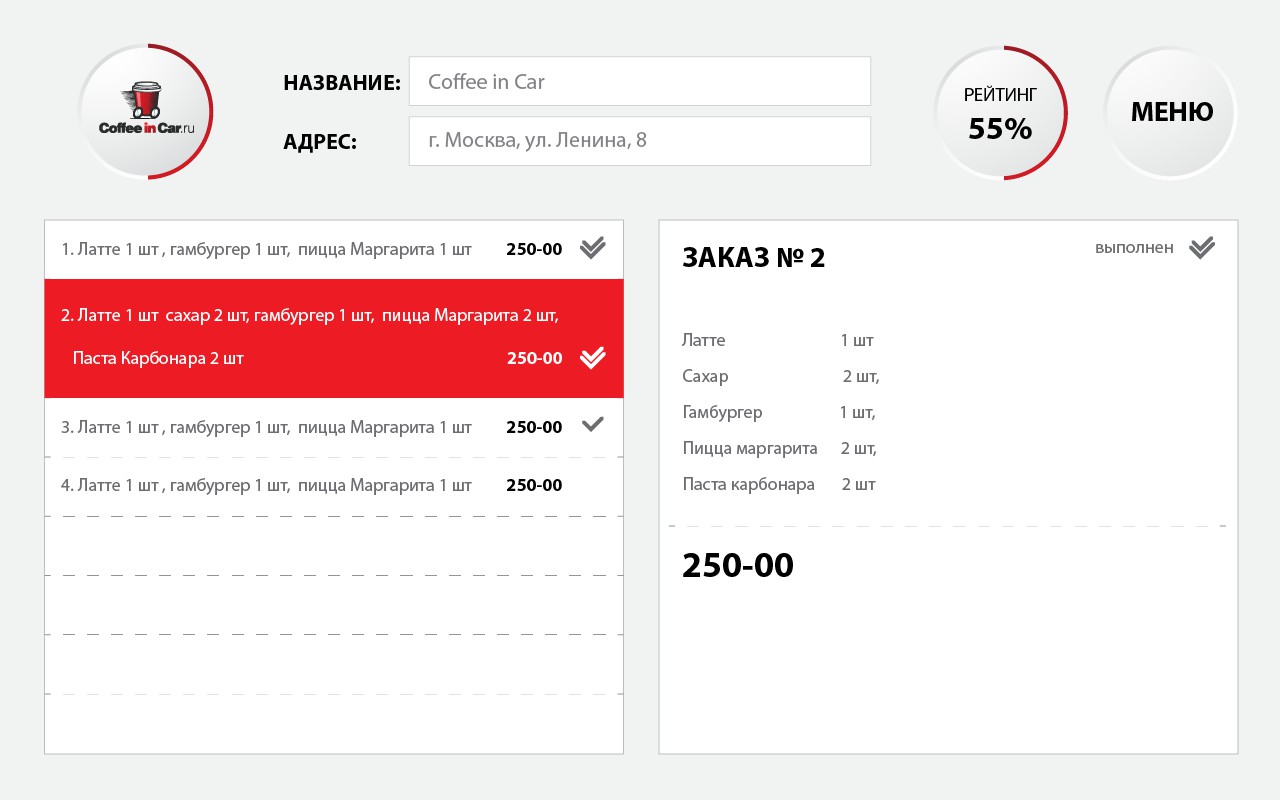
Task: Click the Пицца маргарита line item
Action: click(x=750, y=448)
